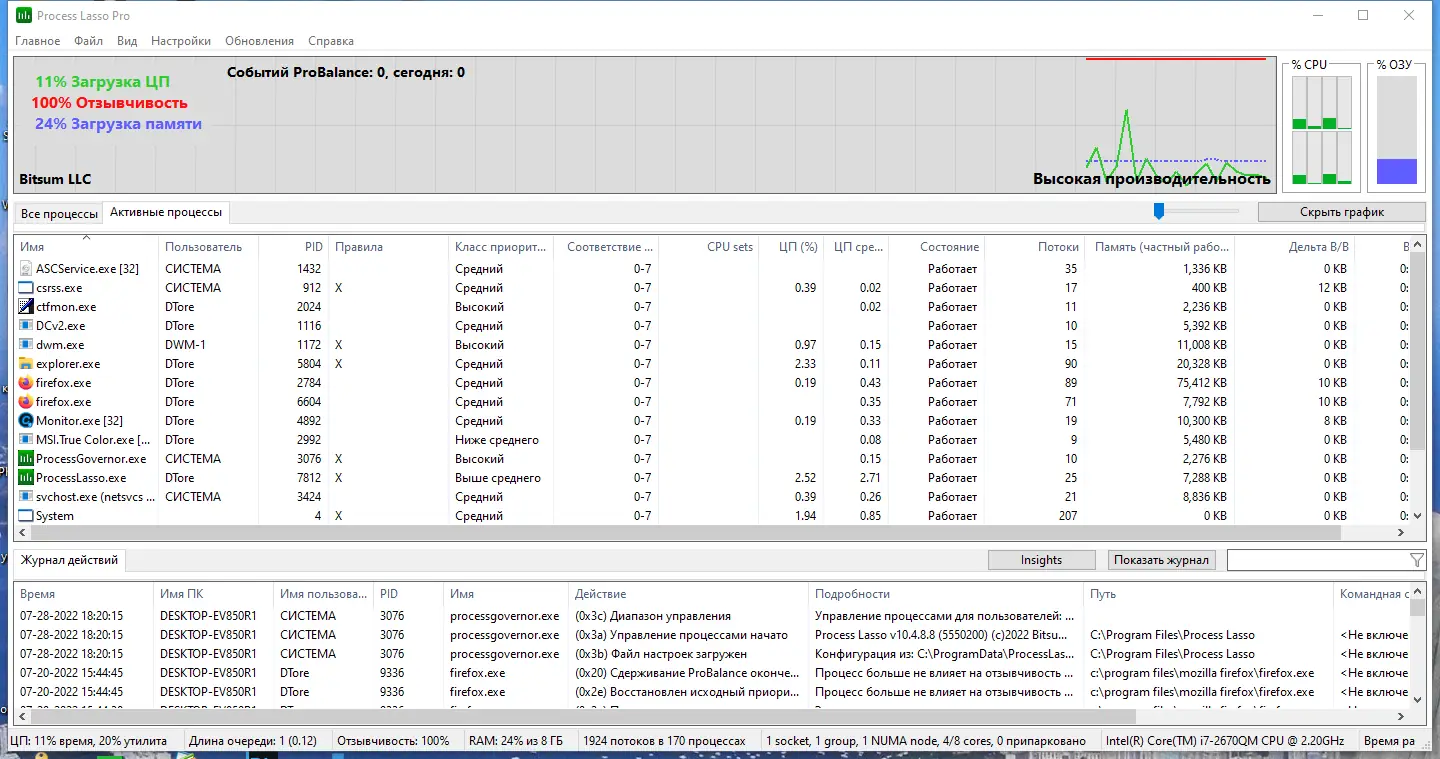This screenshot has height=759, width=1440.
Task: Click the ProcessGovernor.exe icon
Action: (26, 459)
